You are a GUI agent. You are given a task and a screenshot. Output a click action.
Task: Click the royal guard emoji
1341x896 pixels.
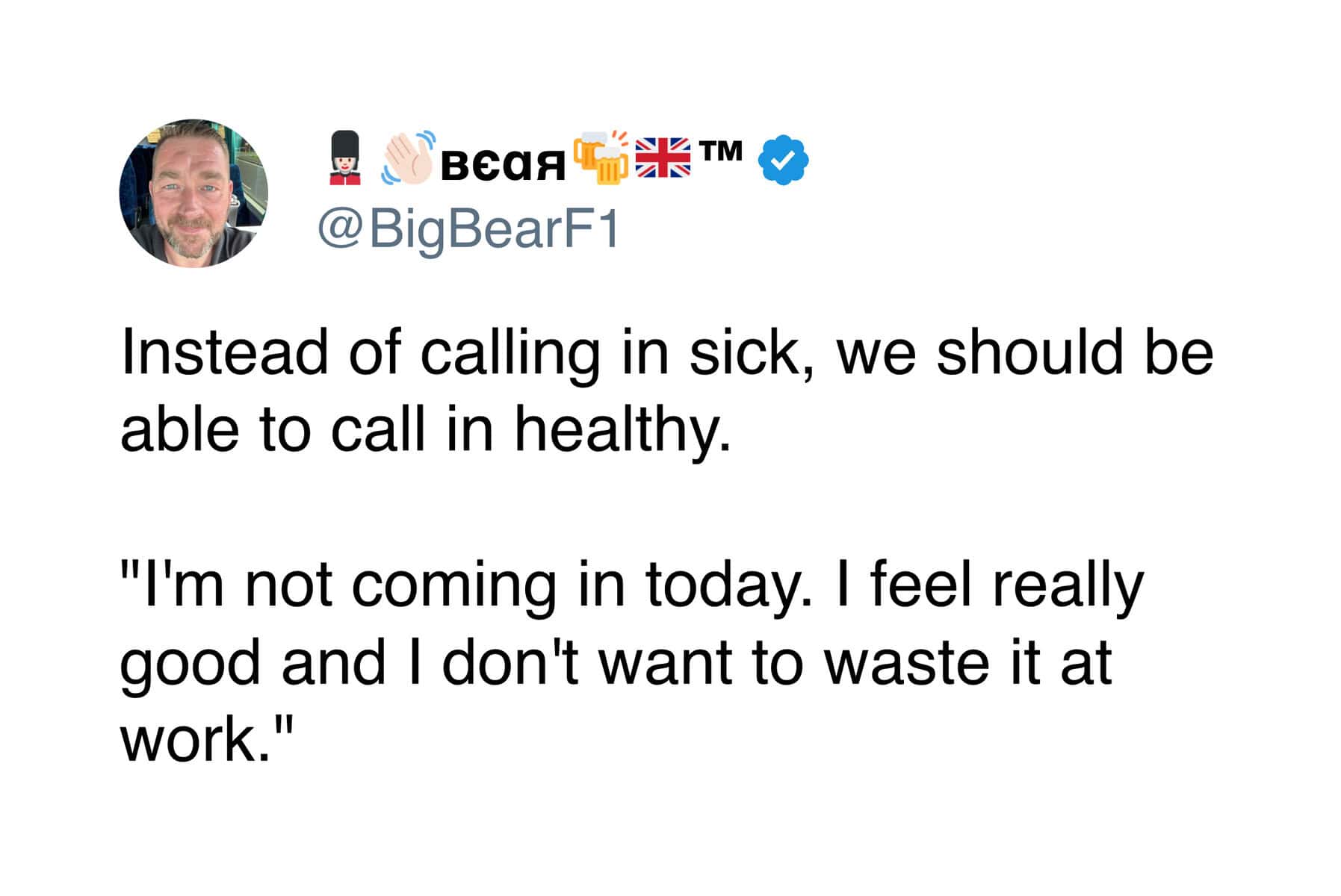click(344, 158)
